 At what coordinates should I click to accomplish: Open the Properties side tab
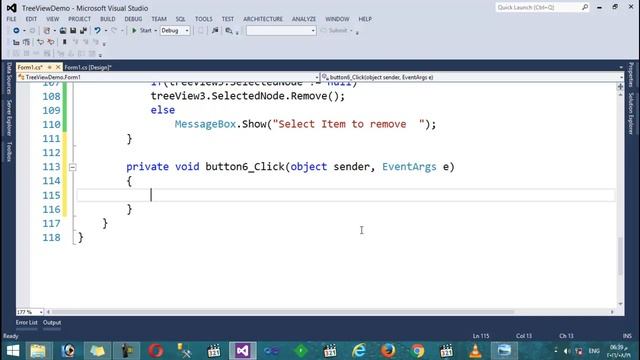point(631,75)
